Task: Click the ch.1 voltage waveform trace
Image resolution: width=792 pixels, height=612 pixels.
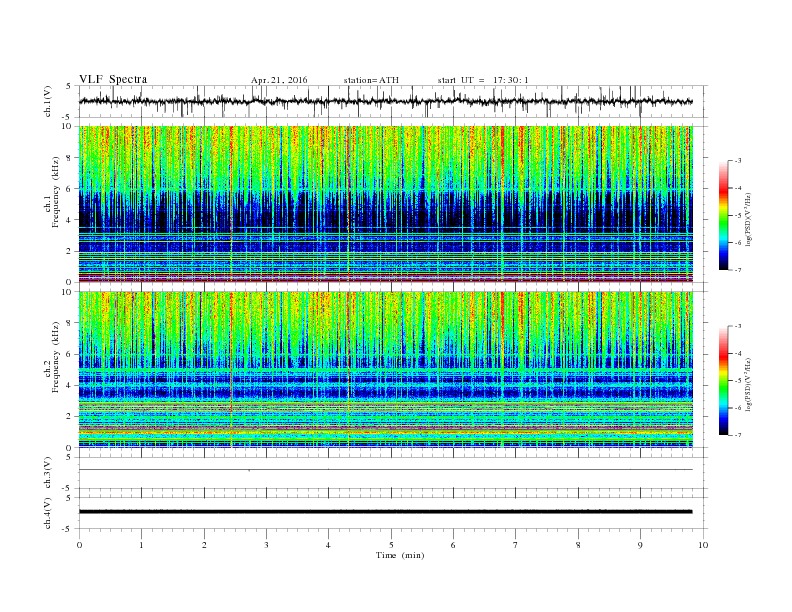Action: (x=385, y=101)
